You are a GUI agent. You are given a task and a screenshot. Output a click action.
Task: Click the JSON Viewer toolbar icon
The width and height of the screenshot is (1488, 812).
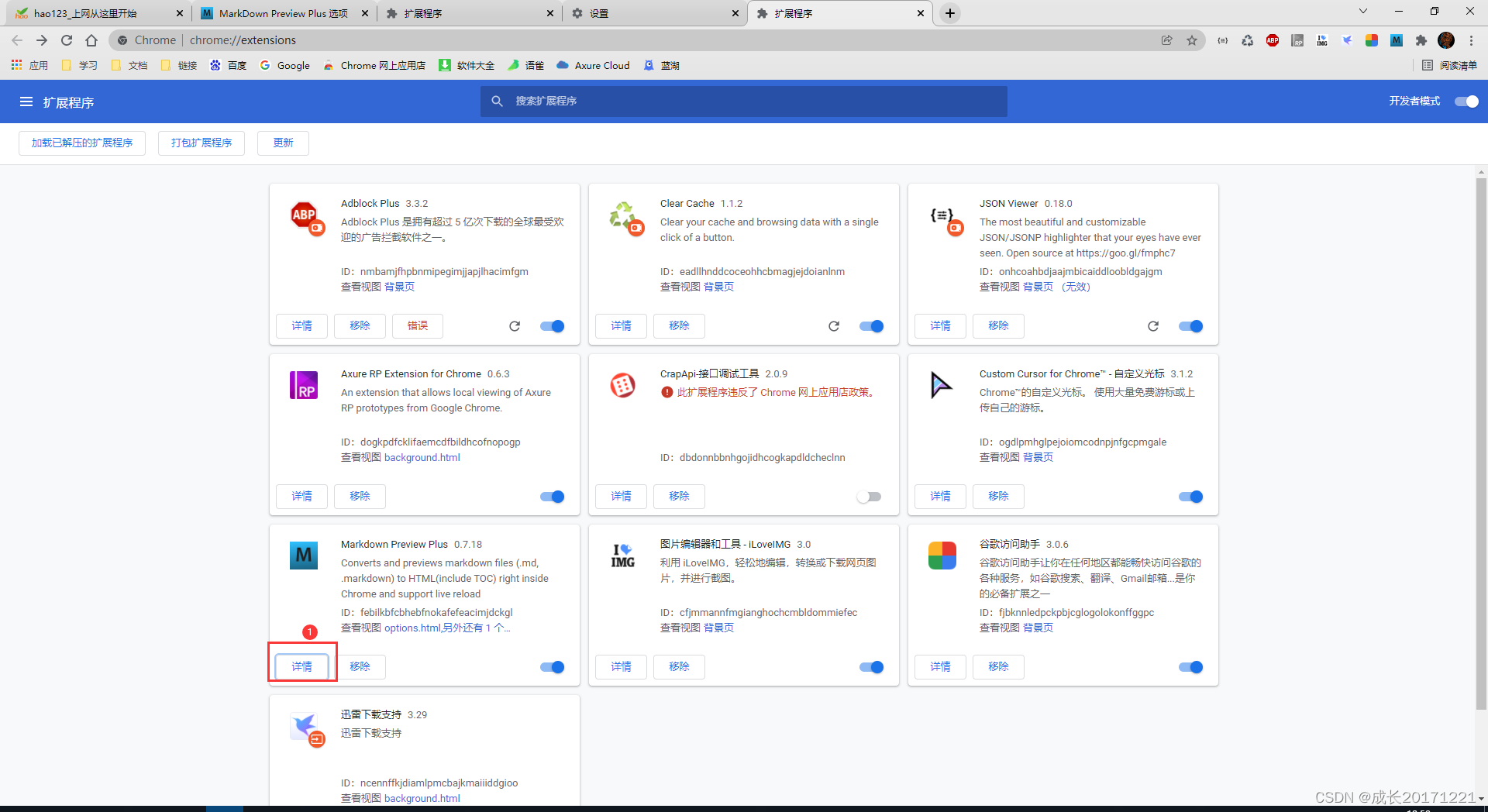click(x=1223, y=40)
